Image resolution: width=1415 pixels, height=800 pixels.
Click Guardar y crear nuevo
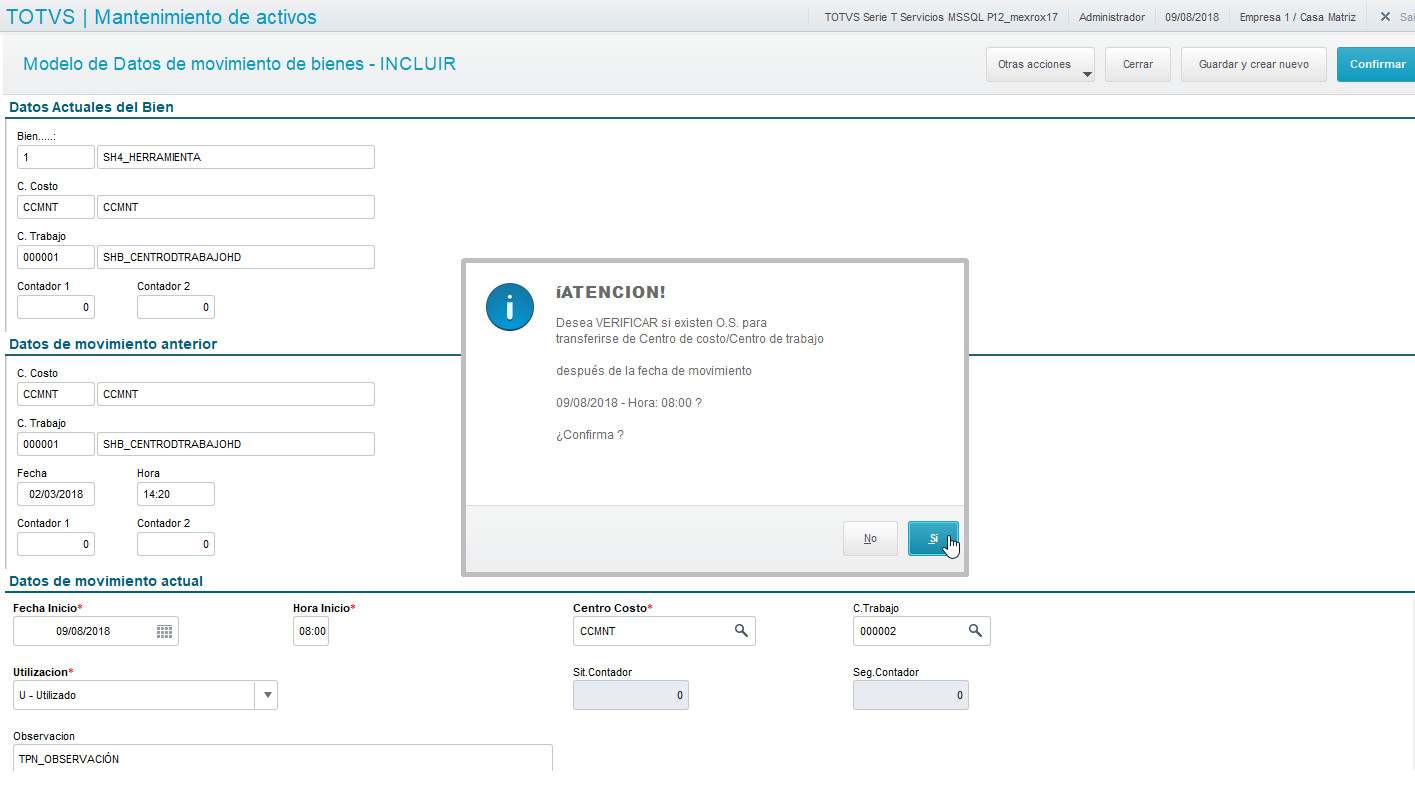coord(1254,64)
